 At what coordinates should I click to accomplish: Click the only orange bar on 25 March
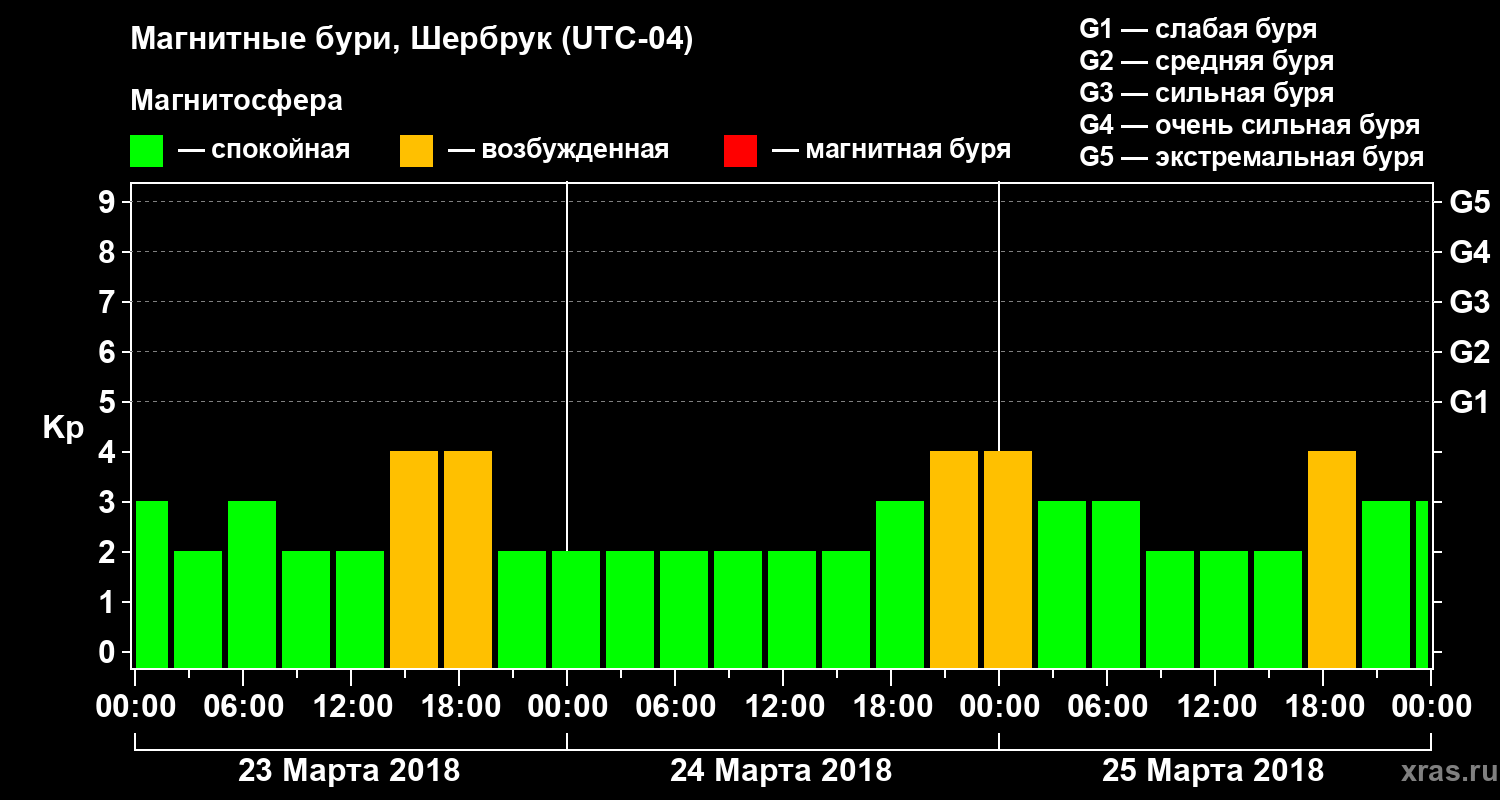1332,560
